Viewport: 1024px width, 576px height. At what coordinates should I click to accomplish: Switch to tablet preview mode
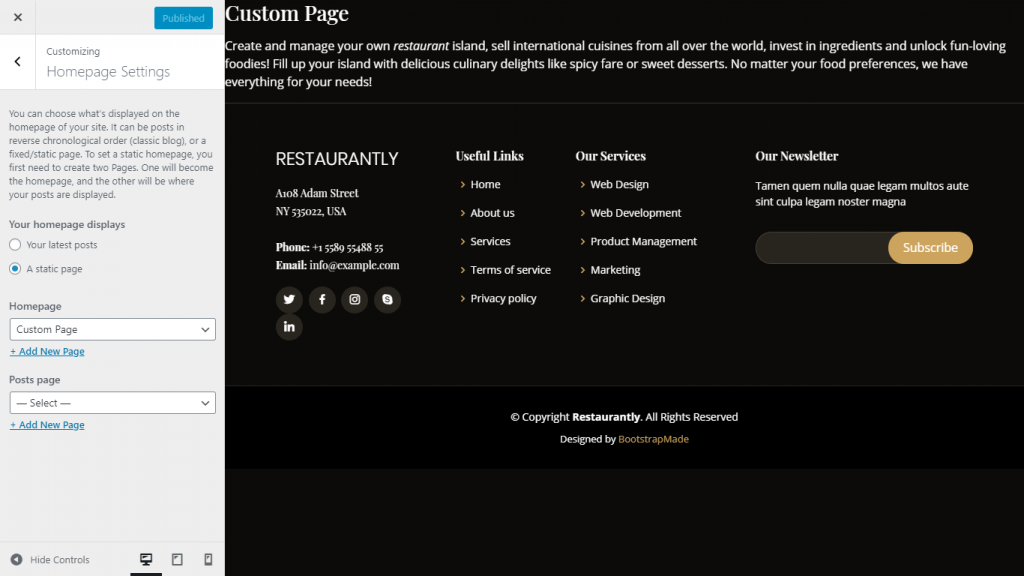coord(177,560)
